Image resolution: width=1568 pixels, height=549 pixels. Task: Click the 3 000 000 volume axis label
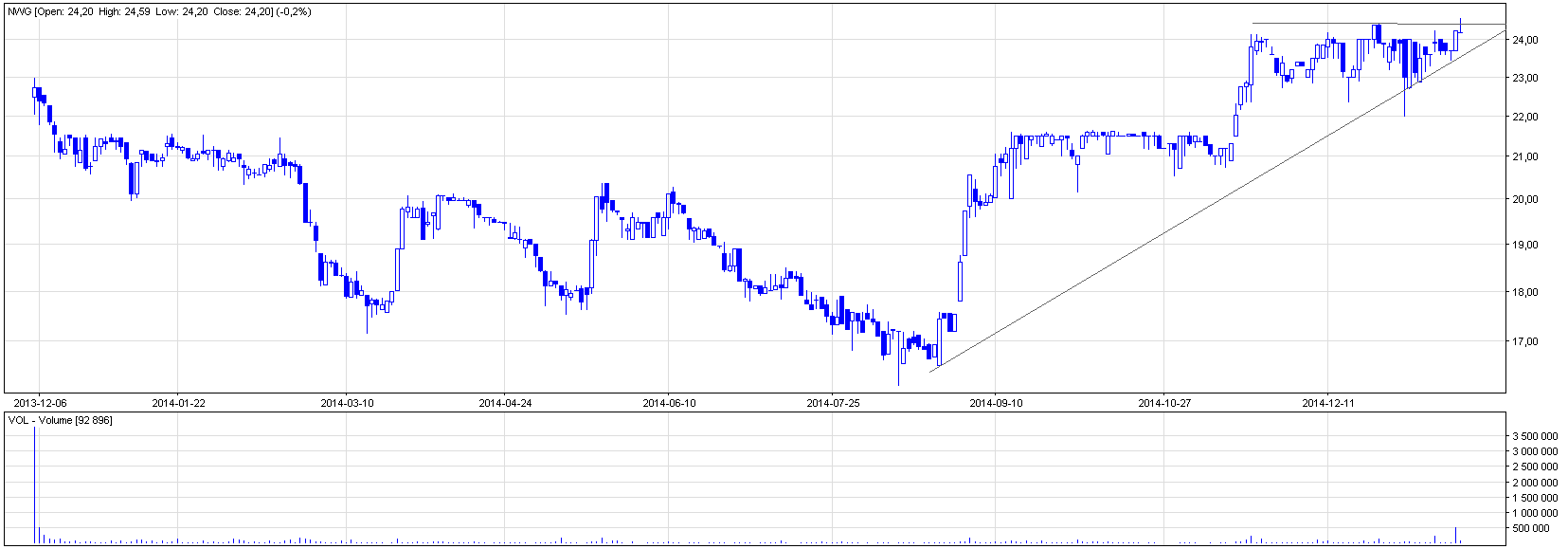coord(1535,451)
